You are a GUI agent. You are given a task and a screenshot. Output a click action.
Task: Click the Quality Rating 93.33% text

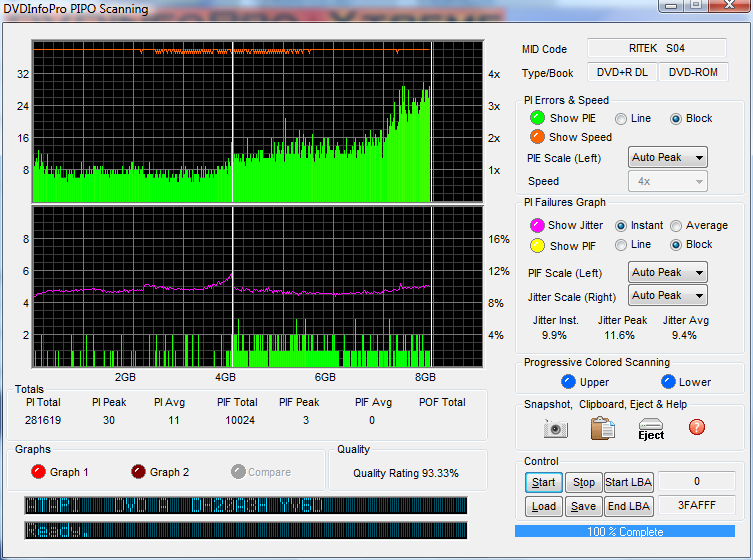point(406,473)
